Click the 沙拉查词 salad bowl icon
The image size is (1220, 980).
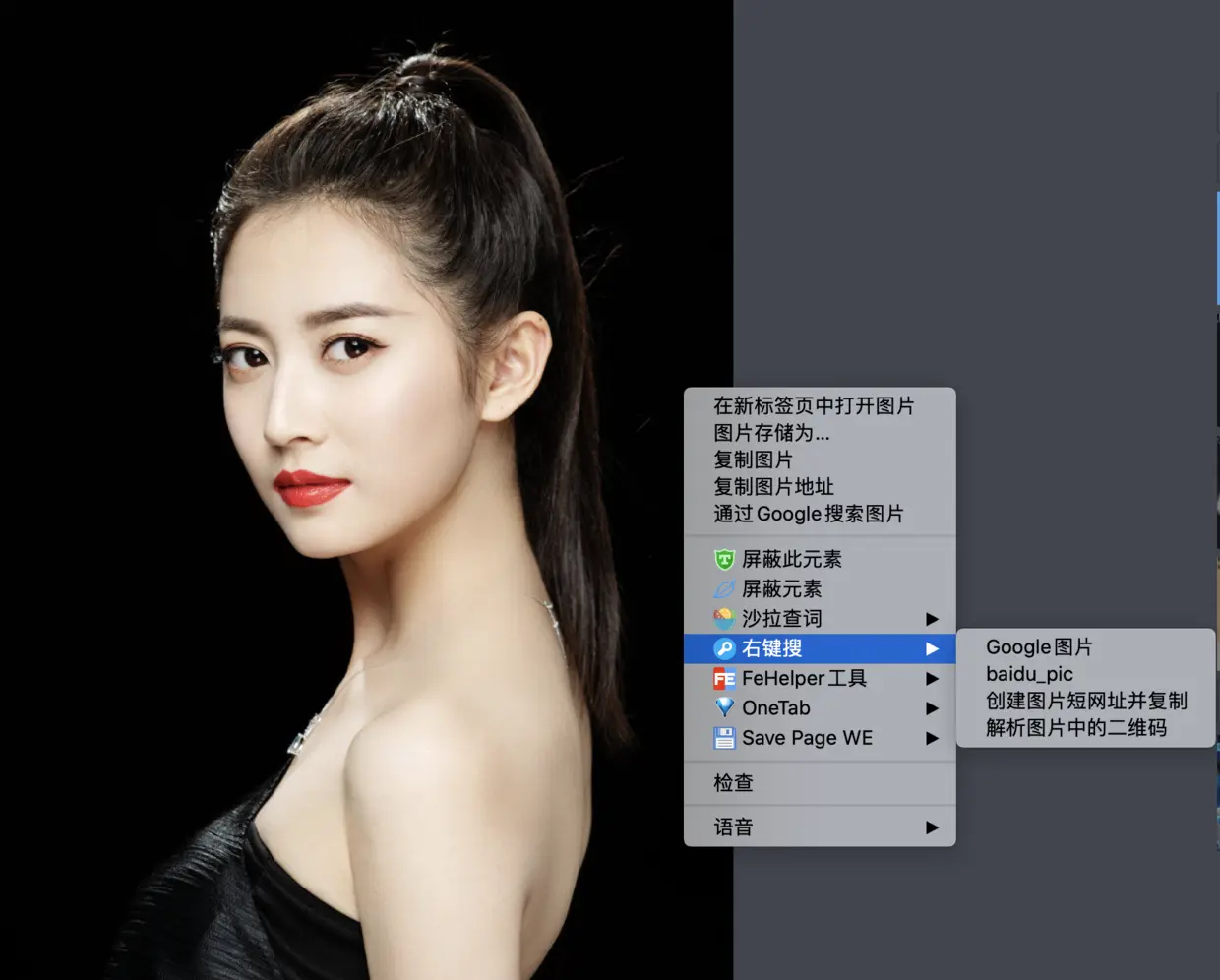click(x=724, y=619)
